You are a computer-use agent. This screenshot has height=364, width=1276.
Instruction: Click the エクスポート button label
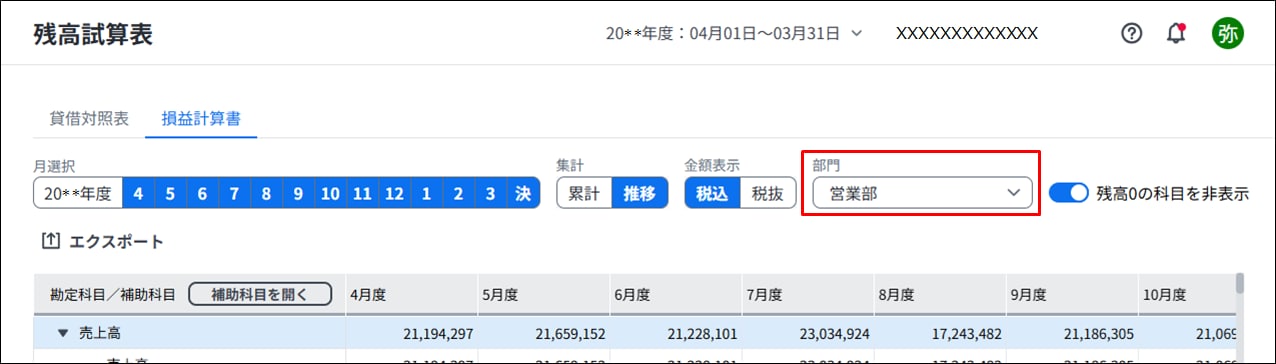(116, 242)
